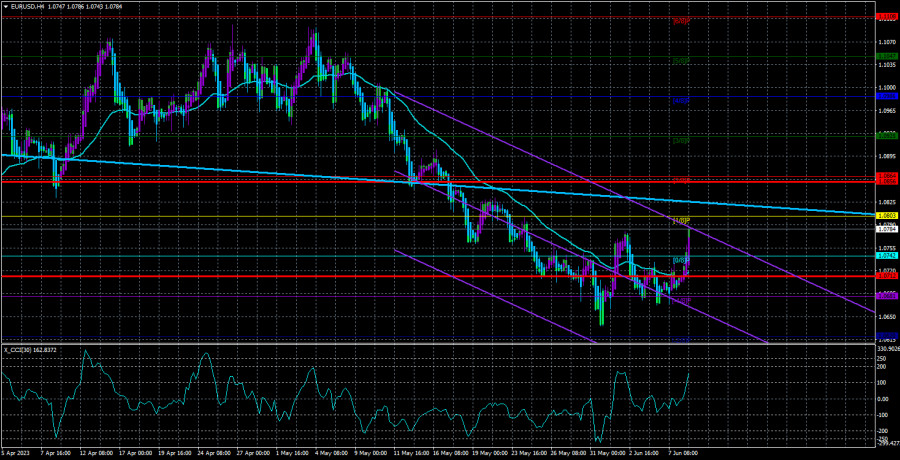Click the red price tag 1.1108

pos(887,17)
